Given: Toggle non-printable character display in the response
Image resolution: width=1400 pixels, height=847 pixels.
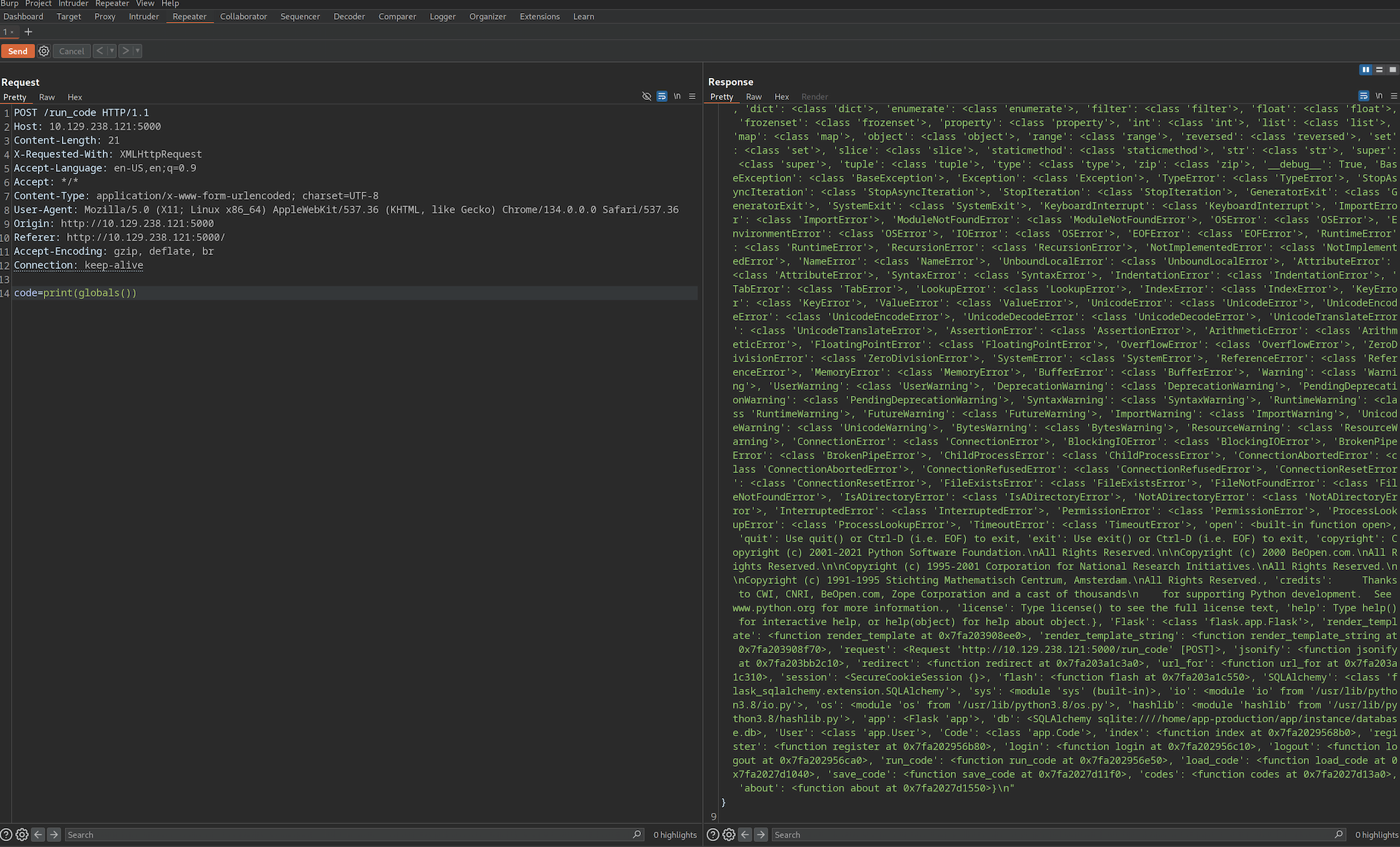Looking at the screenshot, I should point(1379,95).
